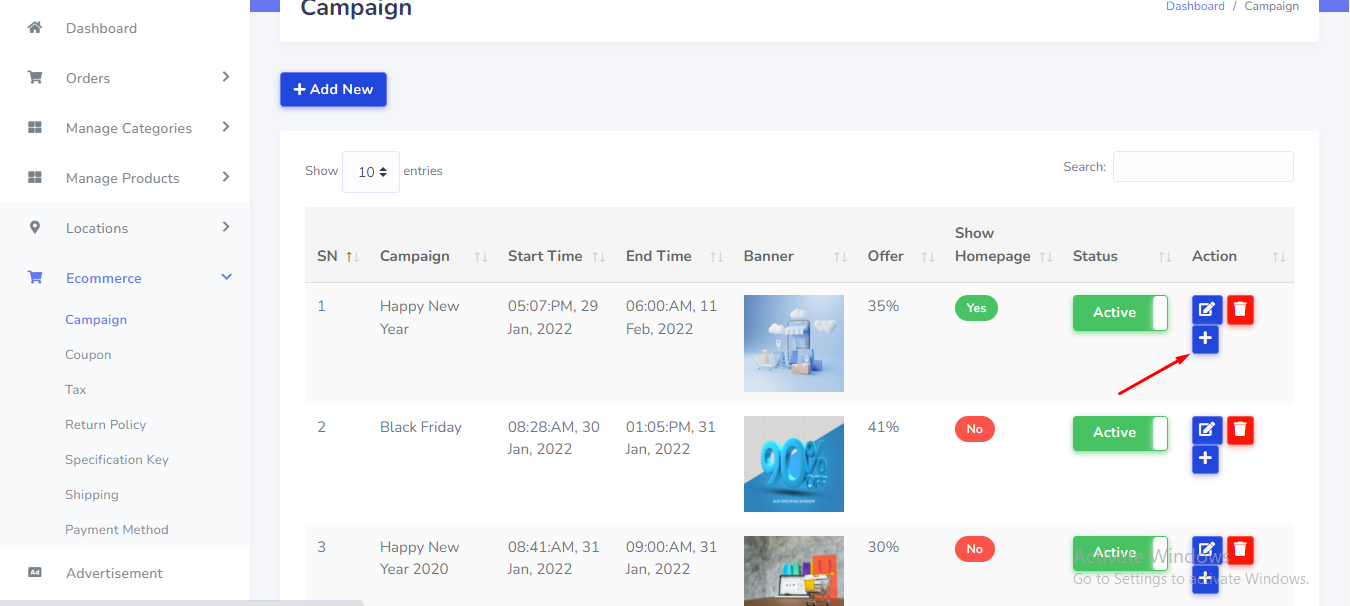Toggle Active status for Black Friday campaign
The width and height of the screenshot is (1350, 606).
coord(1120,433)
